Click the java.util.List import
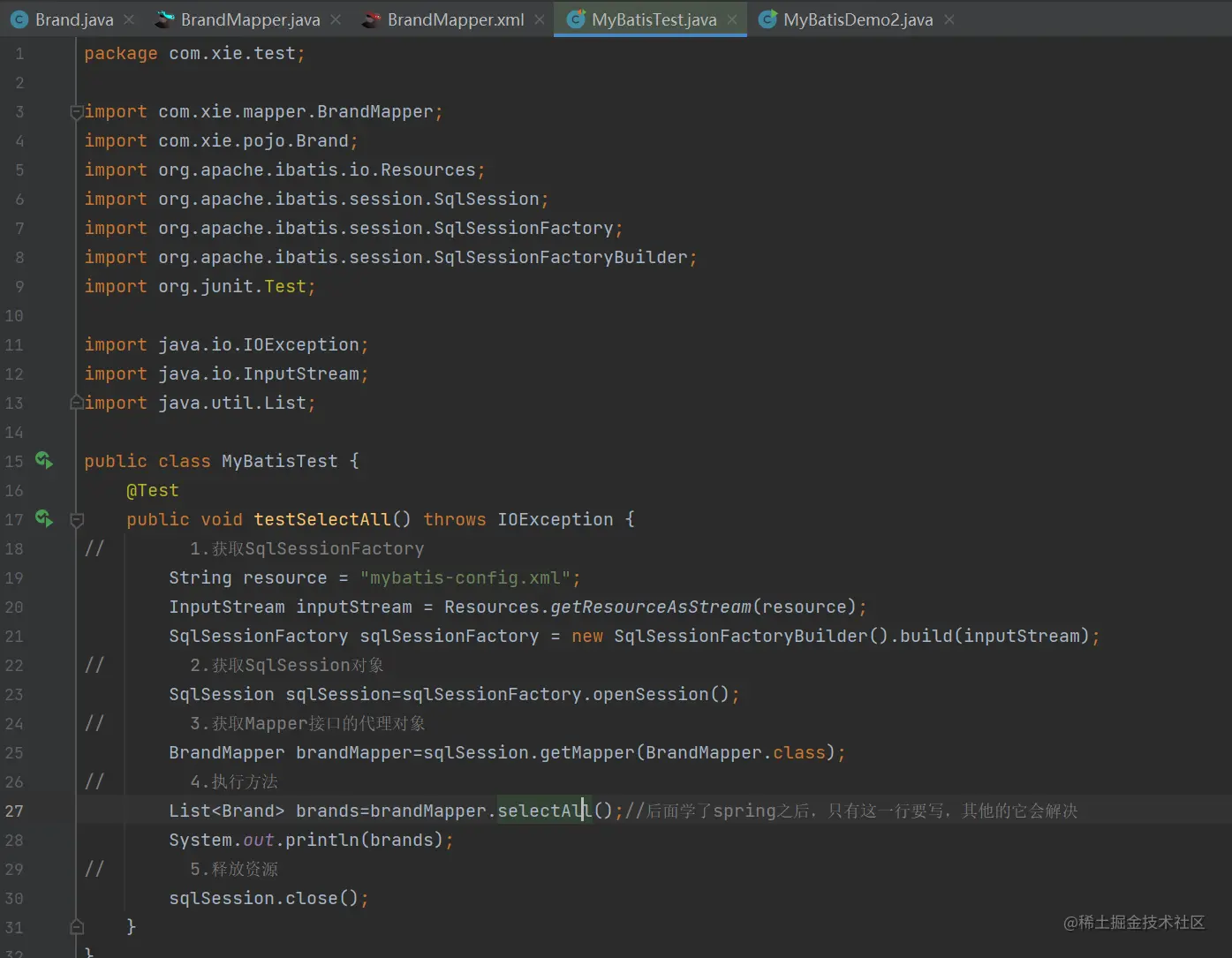Screen dimensions: 1232x958 click(x=200, y=403)
